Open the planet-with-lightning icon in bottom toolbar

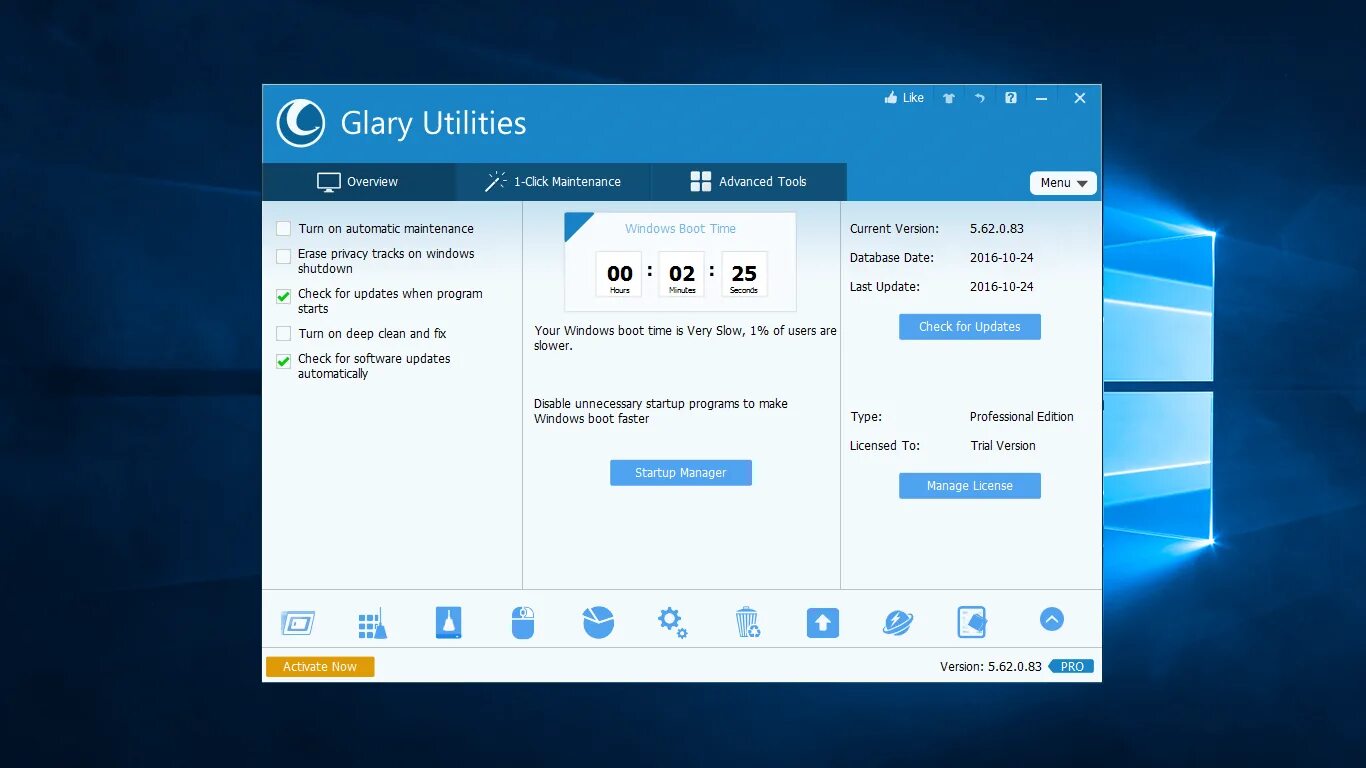coord(898,622)
